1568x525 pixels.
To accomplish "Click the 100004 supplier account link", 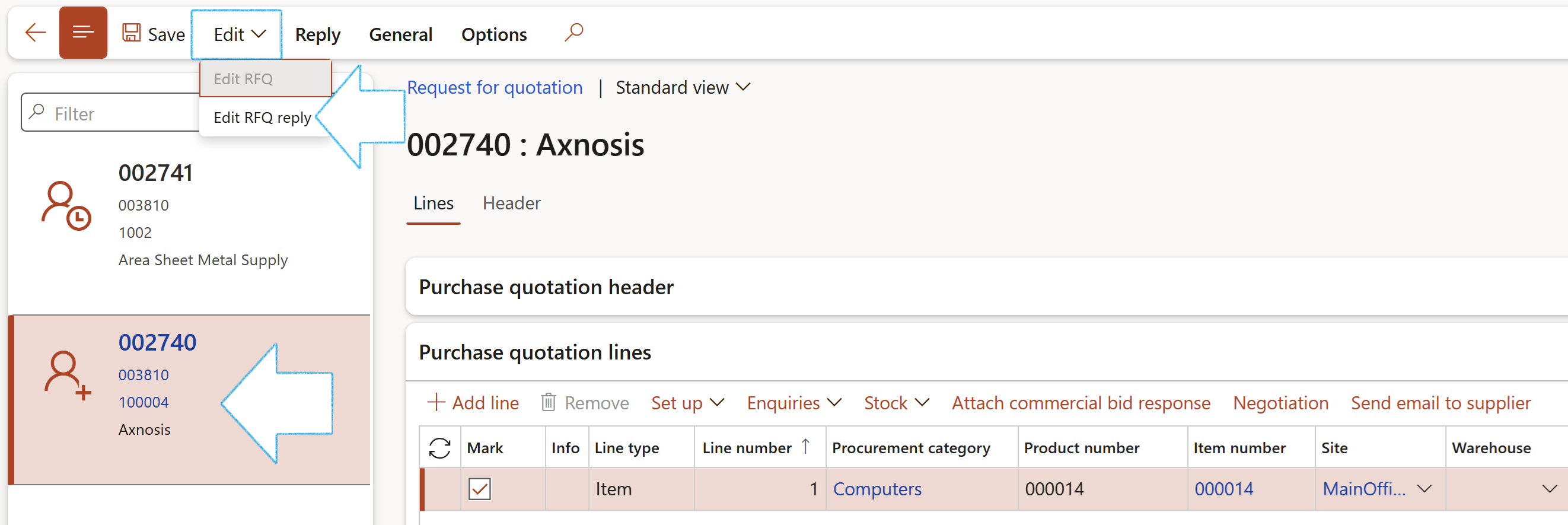I will point(144,402).
